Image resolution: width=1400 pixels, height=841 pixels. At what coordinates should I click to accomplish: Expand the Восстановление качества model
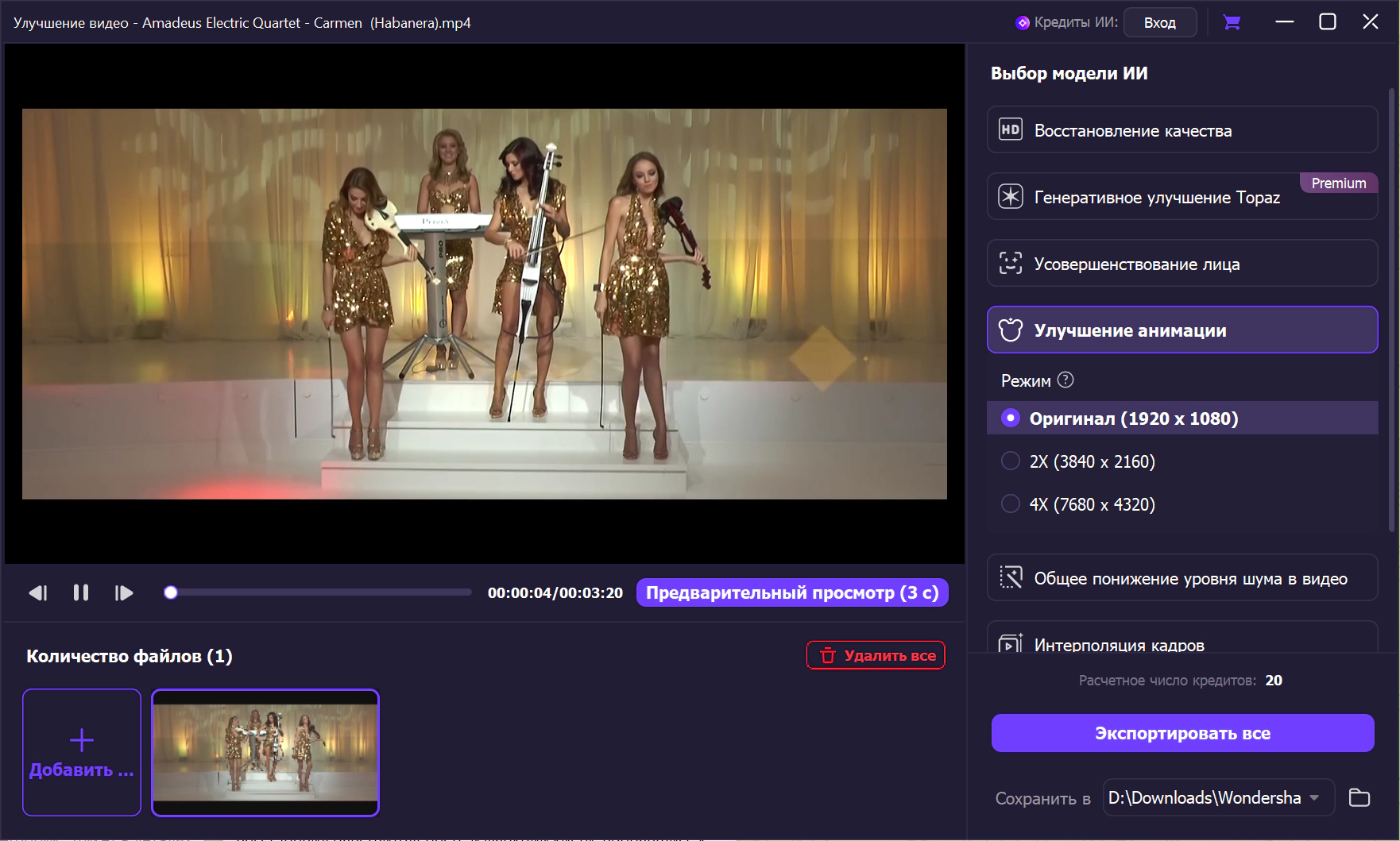tap(1181, 130)
